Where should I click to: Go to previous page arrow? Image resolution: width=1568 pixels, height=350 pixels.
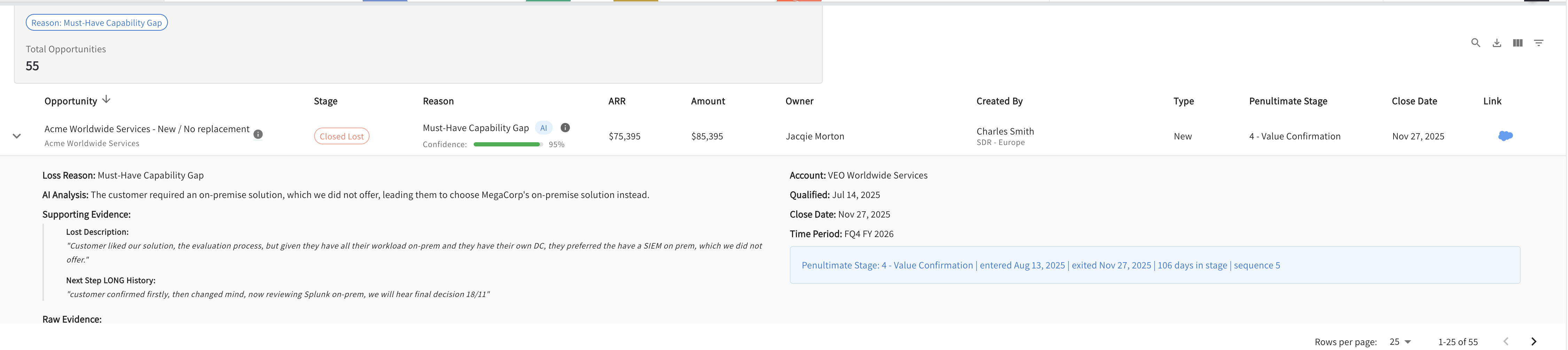click(1506, 342)
